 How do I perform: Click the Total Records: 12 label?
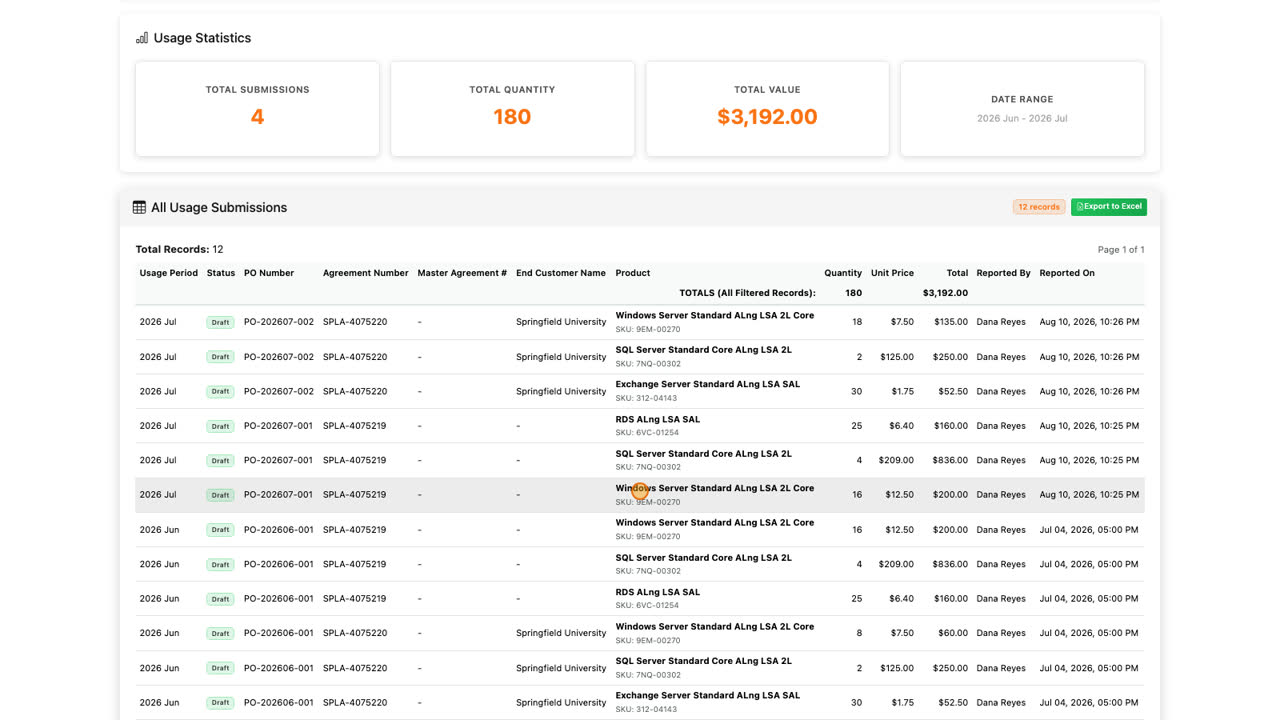[x=179, y=249]
